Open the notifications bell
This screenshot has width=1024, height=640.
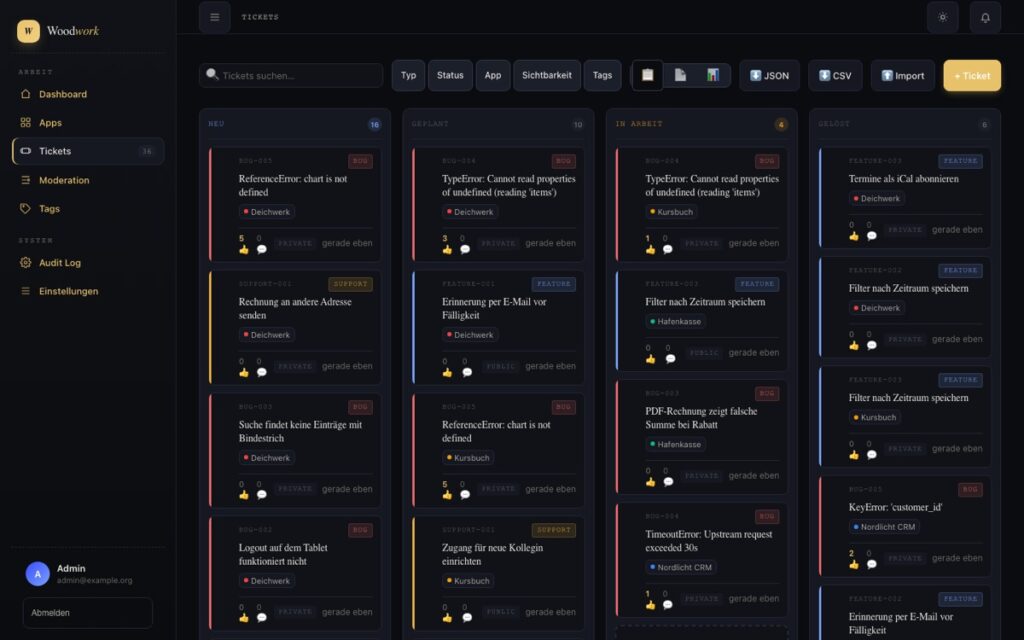[985, 17]
